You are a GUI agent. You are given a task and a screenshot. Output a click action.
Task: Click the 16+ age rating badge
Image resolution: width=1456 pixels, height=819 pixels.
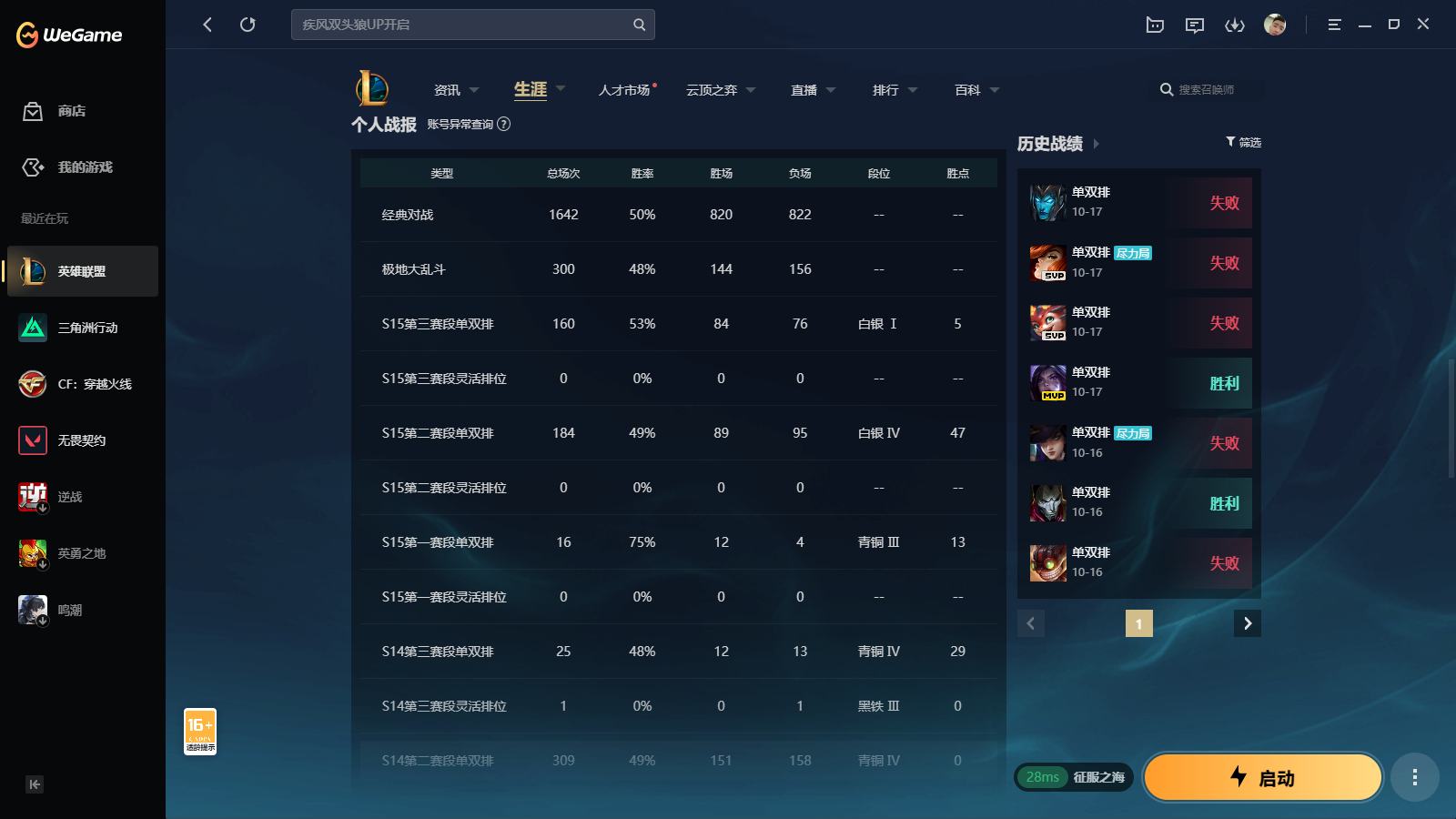point(200,732)
